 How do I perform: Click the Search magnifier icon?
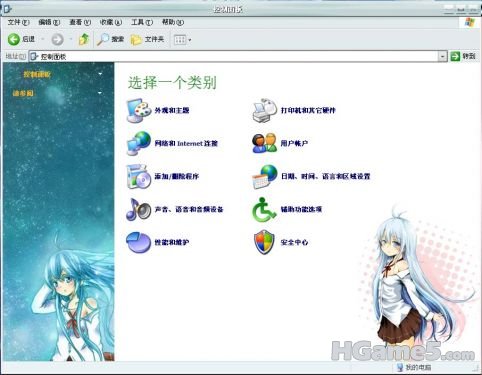pyautogui.click(x=103, y=39)
